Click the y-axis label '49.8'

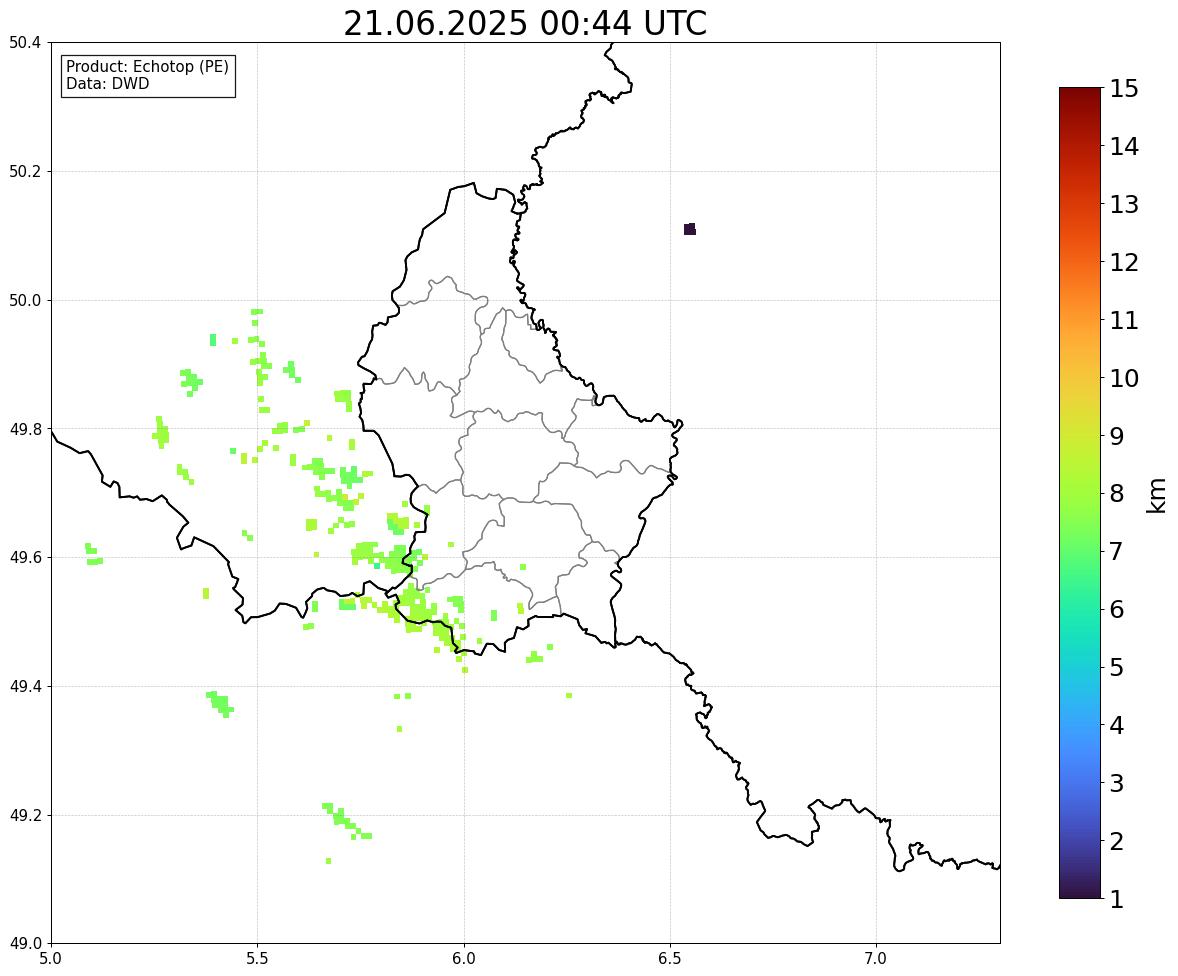coord(24,429)
